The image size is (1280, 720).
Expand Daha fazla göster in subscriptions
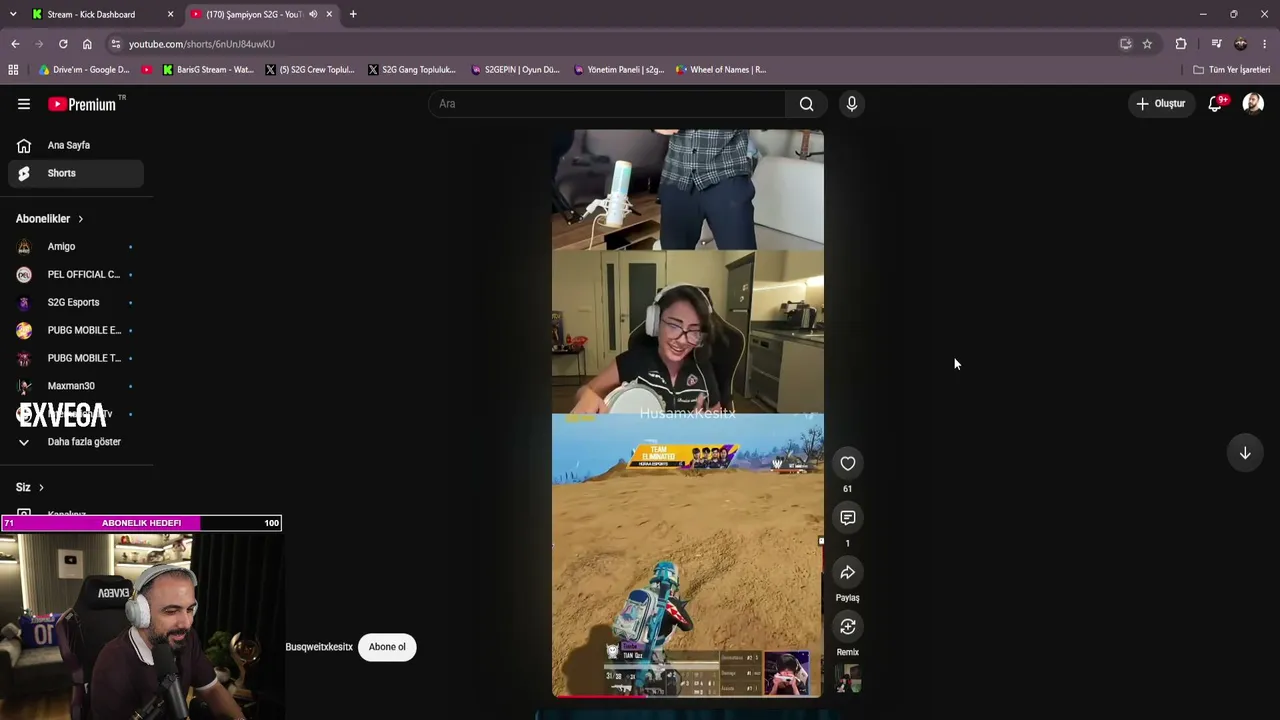pyautogui.click(x=76, y=442)
